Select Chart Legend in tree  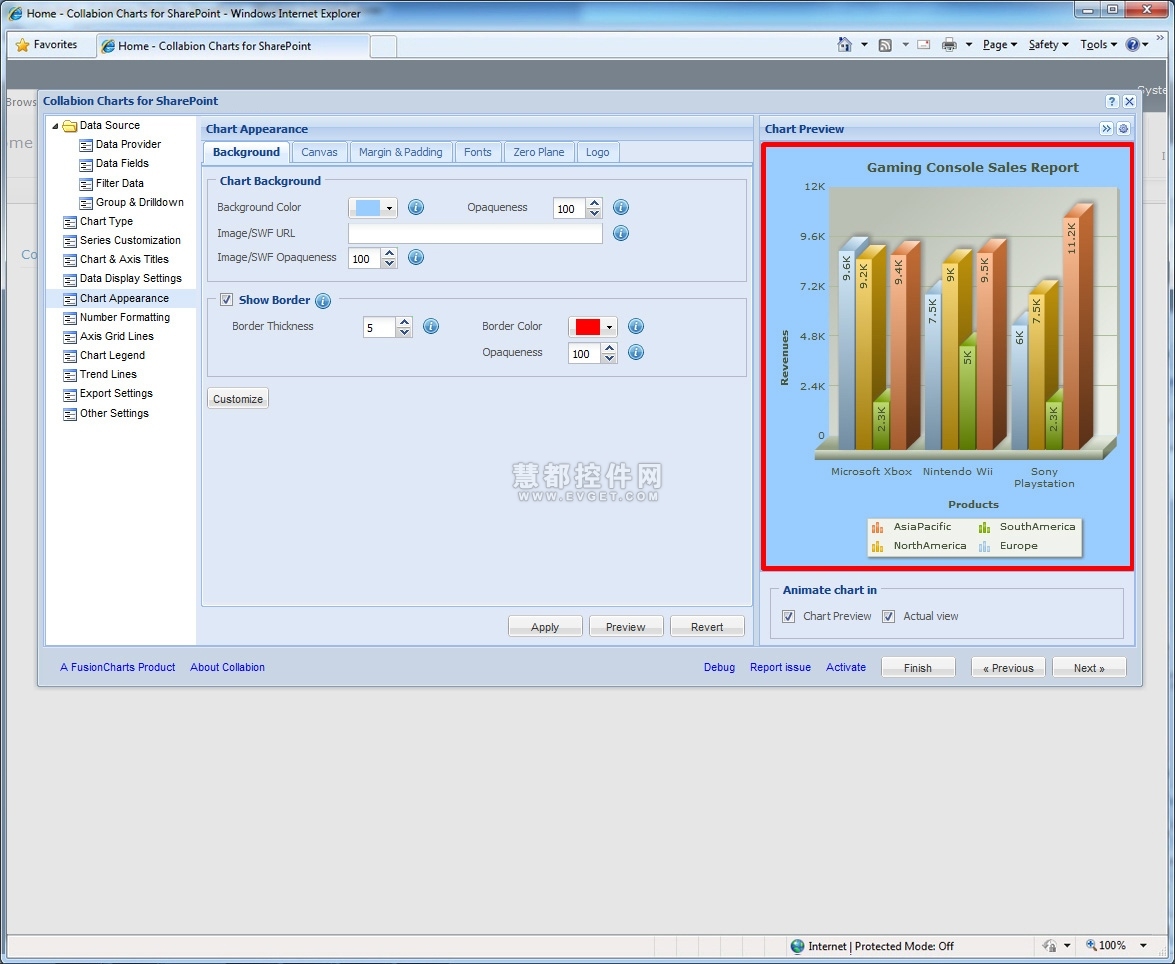click(112, 355)
